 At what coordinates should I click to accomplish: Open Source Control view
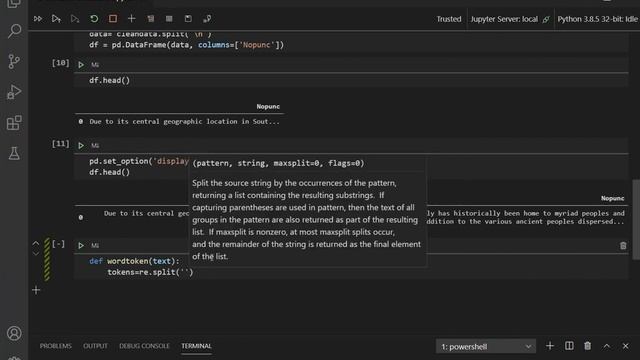[14, 62]
